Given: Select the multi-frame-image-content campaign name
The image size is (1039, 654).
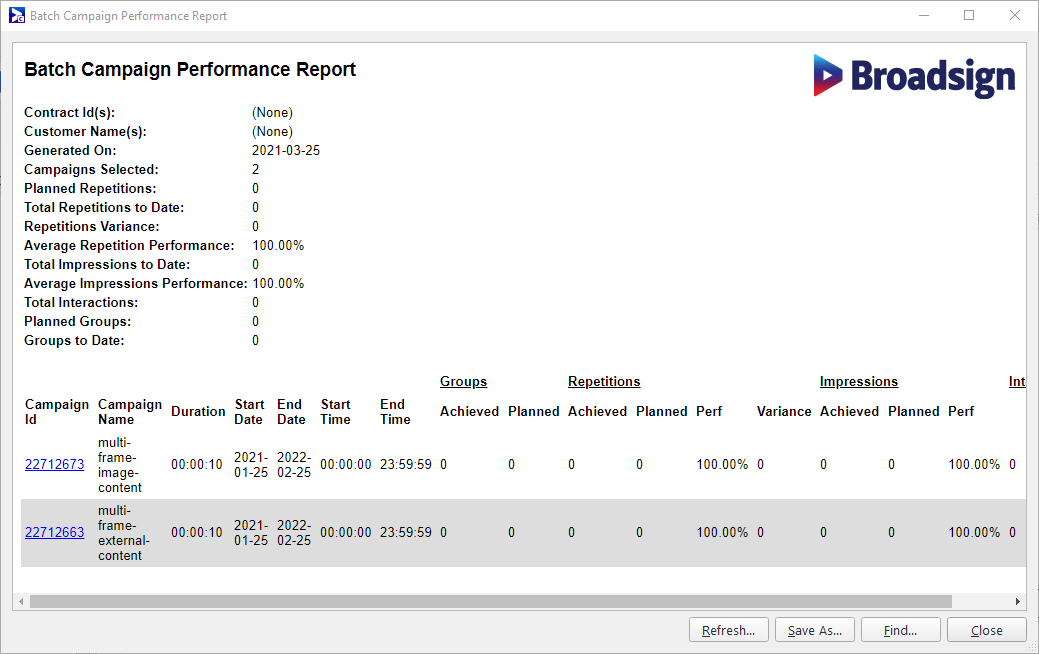Looking at the screenshot, I should click(x=120, y=464).
